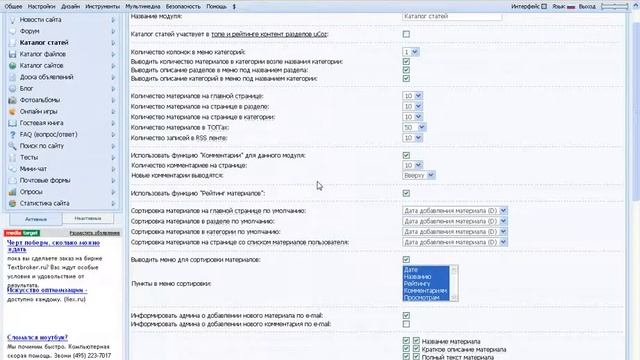Open the Помощь menu
This screenshot has height=360, width=640.
click(x=216, y=7)
